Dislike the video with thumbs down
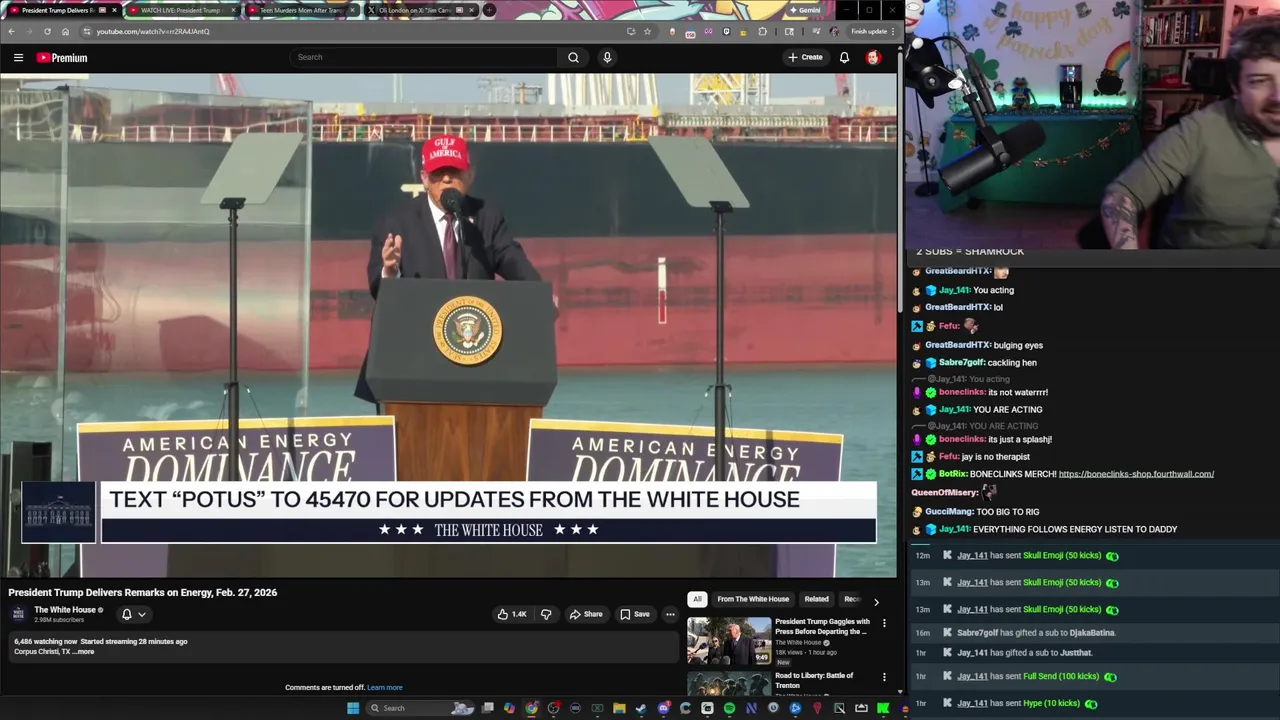Image resolution: width=1280 pixels, height=720 pixels. pyautogui.click(x=546, y=614)
